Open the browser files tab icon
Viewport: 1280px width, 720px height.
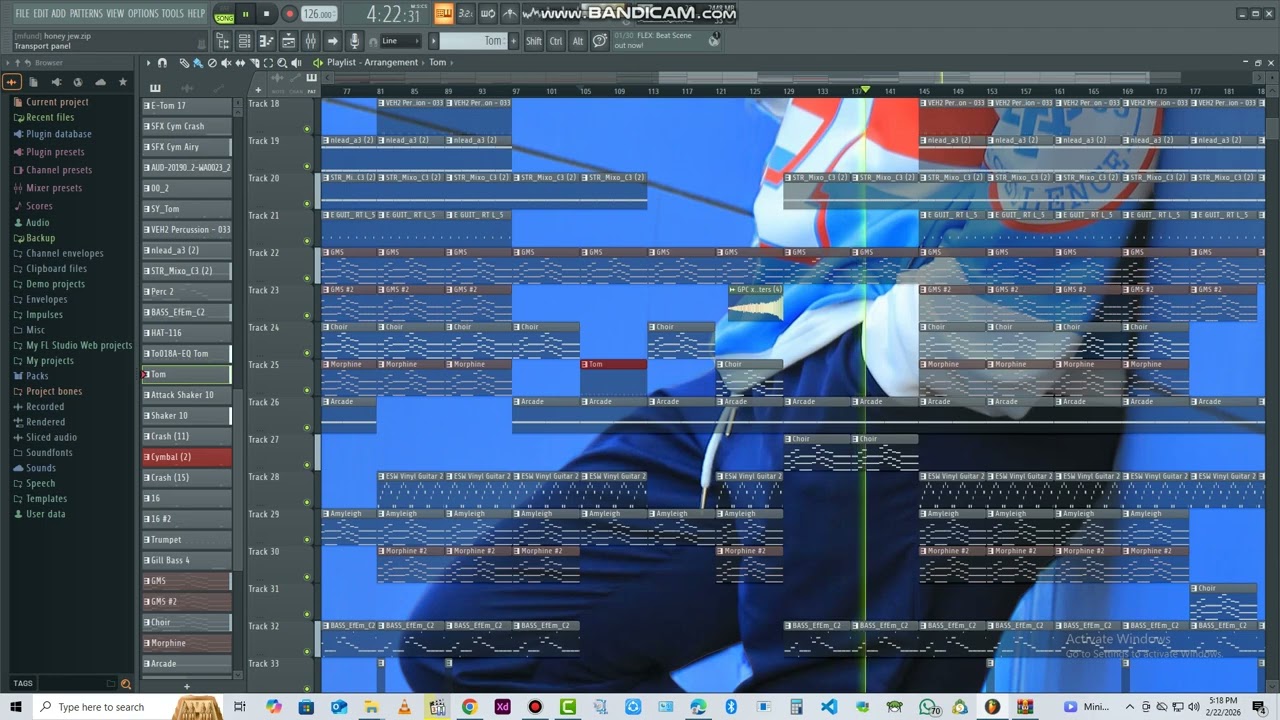pyautogui.click(x=33, y=82)
